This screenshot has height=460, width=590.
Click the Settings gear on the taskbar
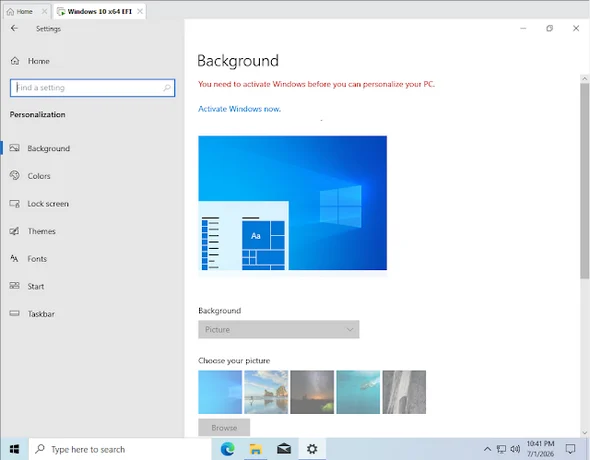coord(312,449)
